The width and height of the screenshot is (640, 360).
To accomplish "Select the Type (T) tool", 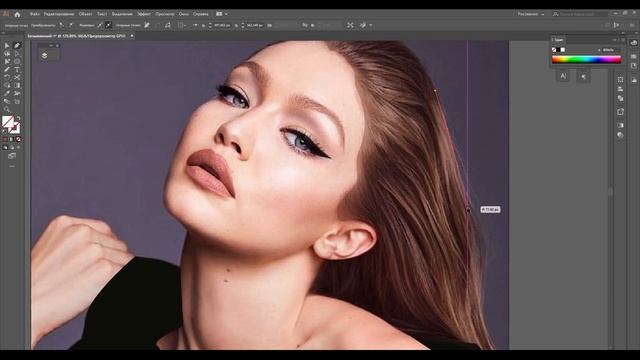I will [x=17, y=69].
